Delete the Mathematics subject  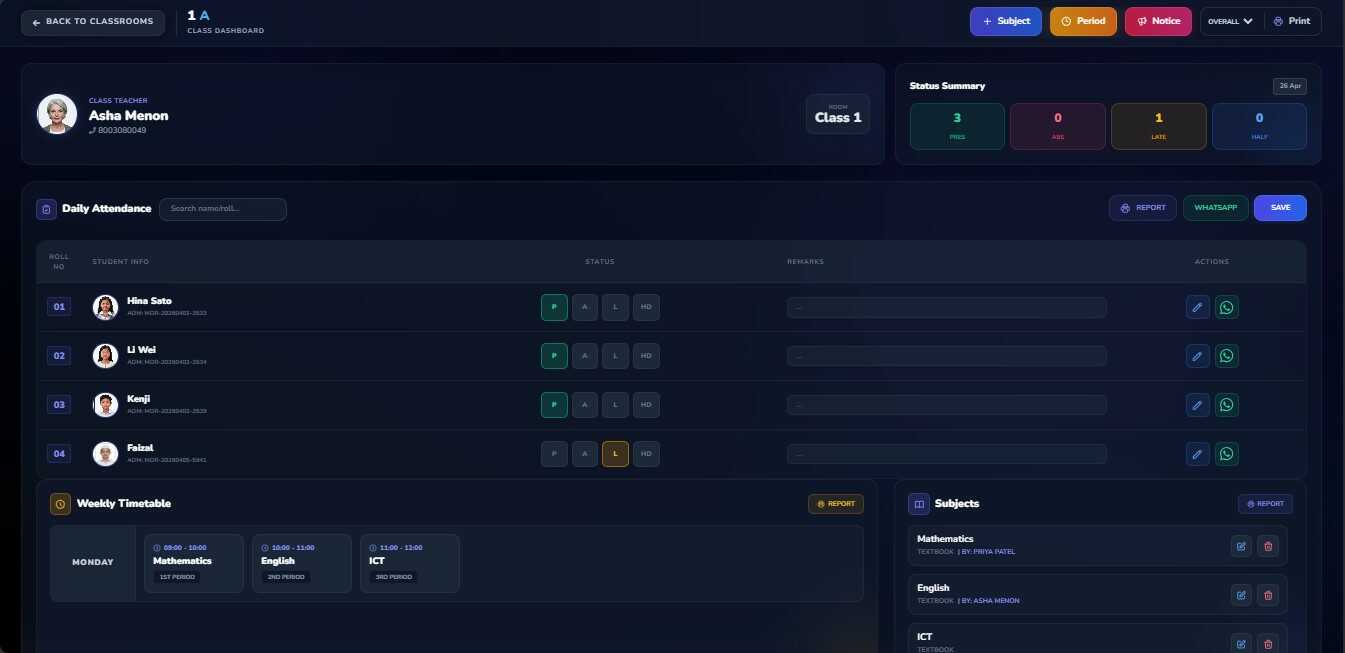1268,546
